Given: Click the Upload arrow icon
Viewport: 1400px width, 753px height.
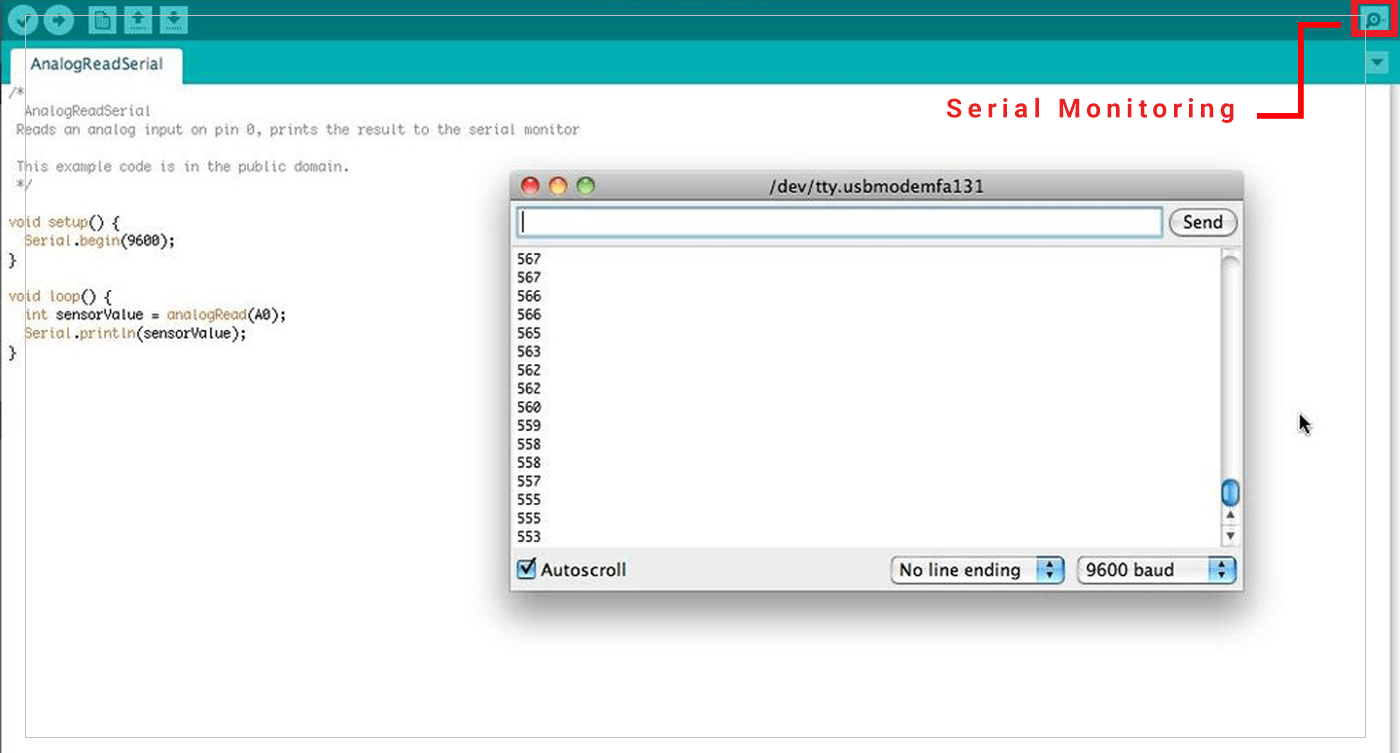Looking at the screenshot, I should (59, 19).
